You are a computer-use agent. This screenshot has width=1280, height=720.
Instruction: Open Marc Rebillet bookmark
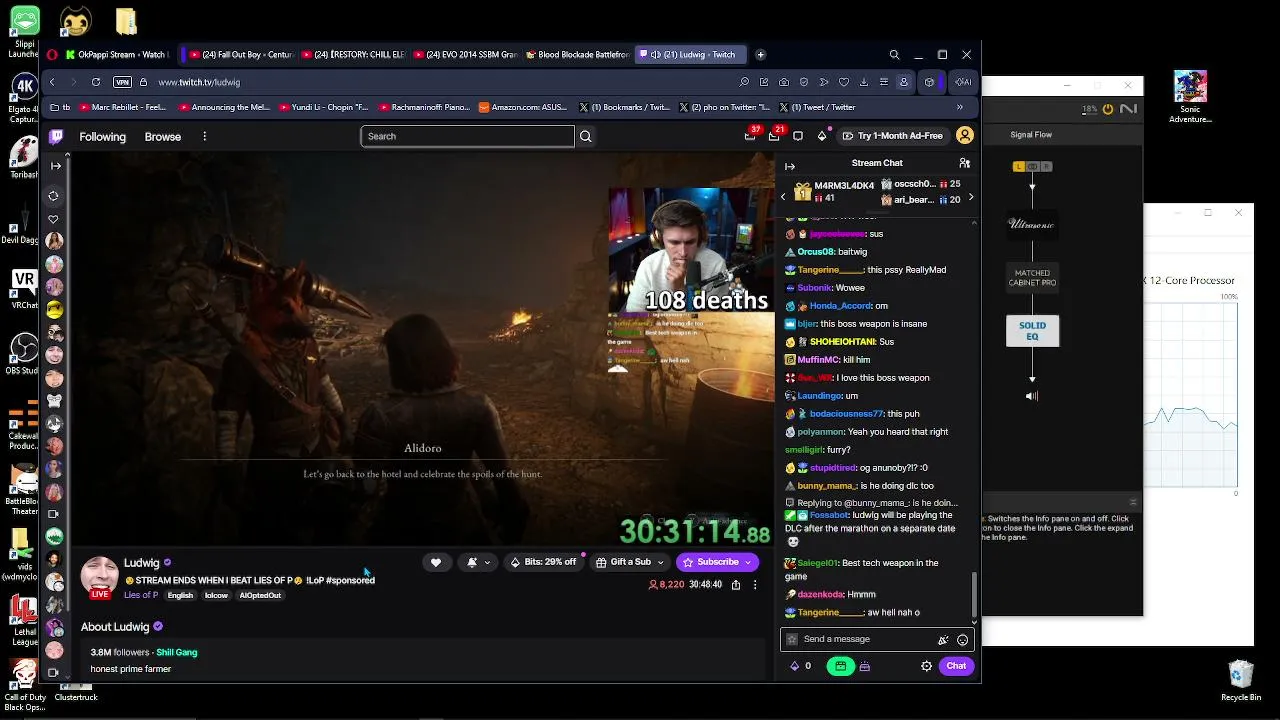click(123, 107)
